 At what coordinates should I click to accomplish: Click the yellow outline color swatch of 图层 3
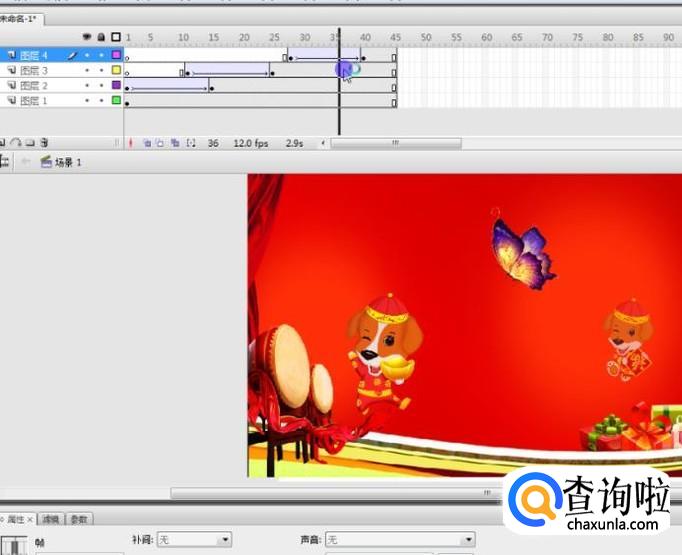pyautogui.click(x=116, y=70)
